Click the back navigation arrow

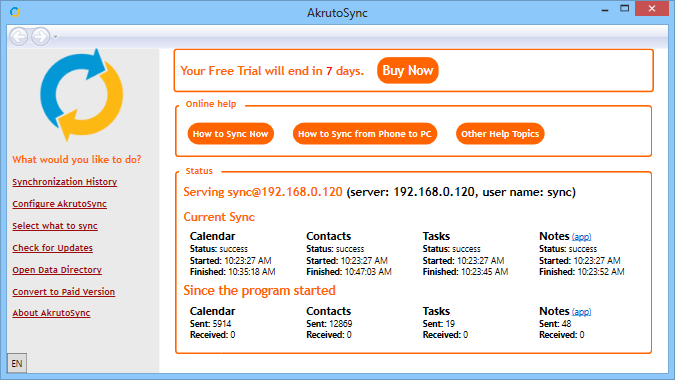coord(19,37)
